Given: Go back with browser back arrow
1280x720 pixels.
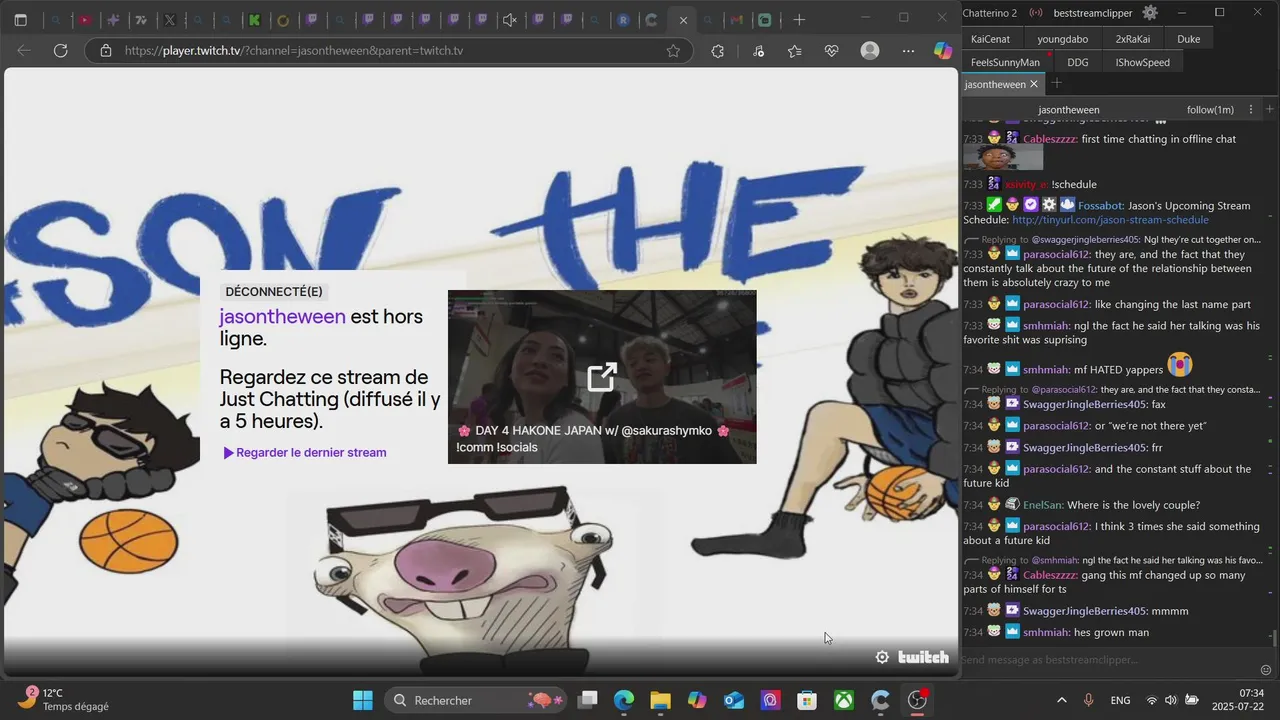Looking at the screenshot, I should coord(24,50).
